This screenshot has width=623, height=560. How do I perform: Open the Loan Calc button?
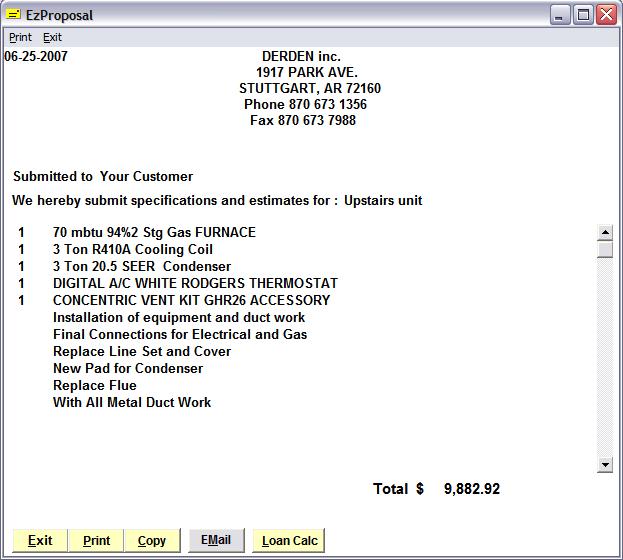(x=289, y=541)
